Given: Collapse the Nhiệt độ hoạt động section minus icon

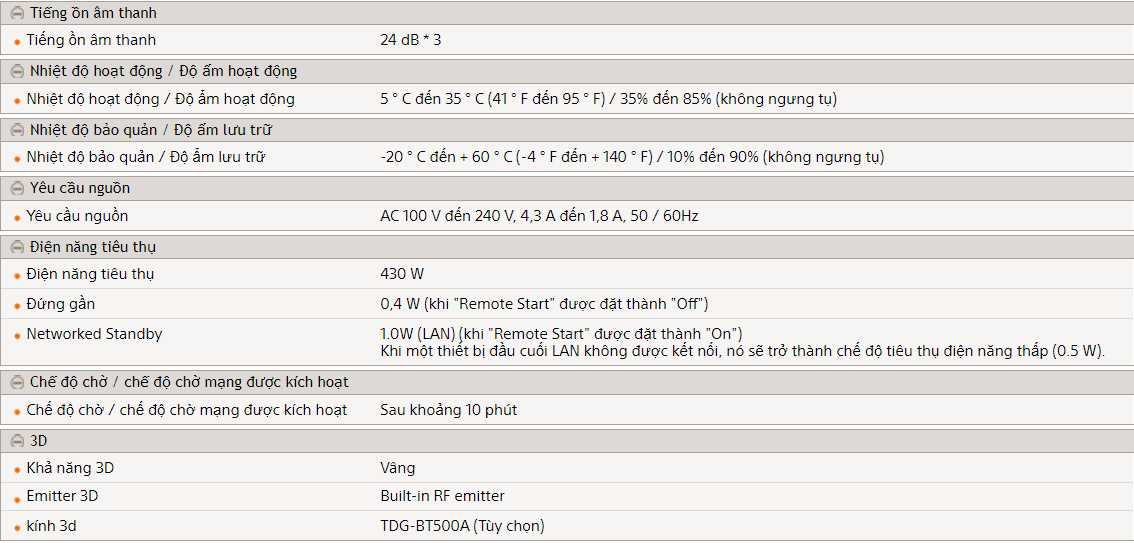Looking at the screenshot, I should click(x=17, y=72).
